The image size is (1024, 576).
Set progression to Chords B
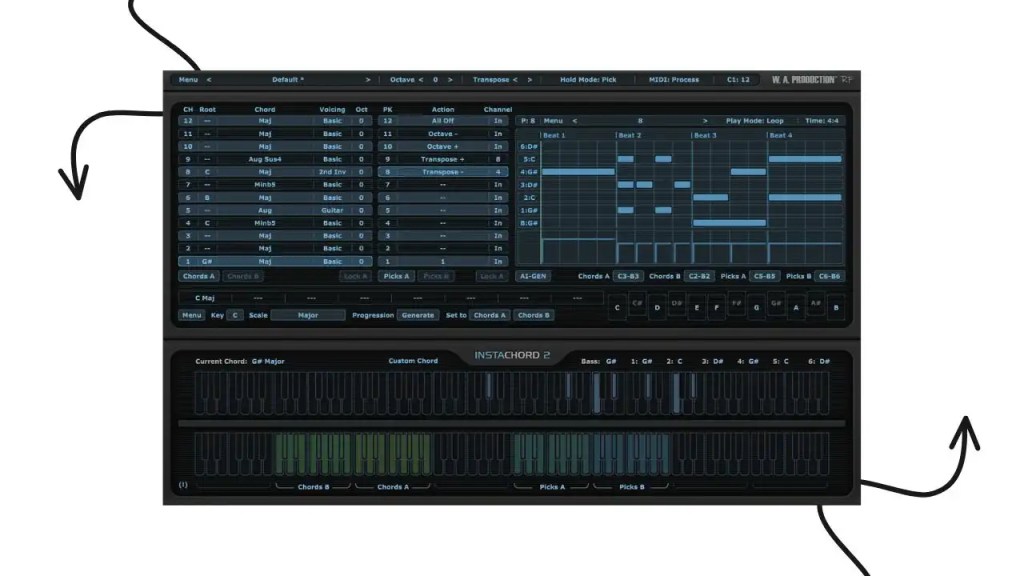coord(534,315)
